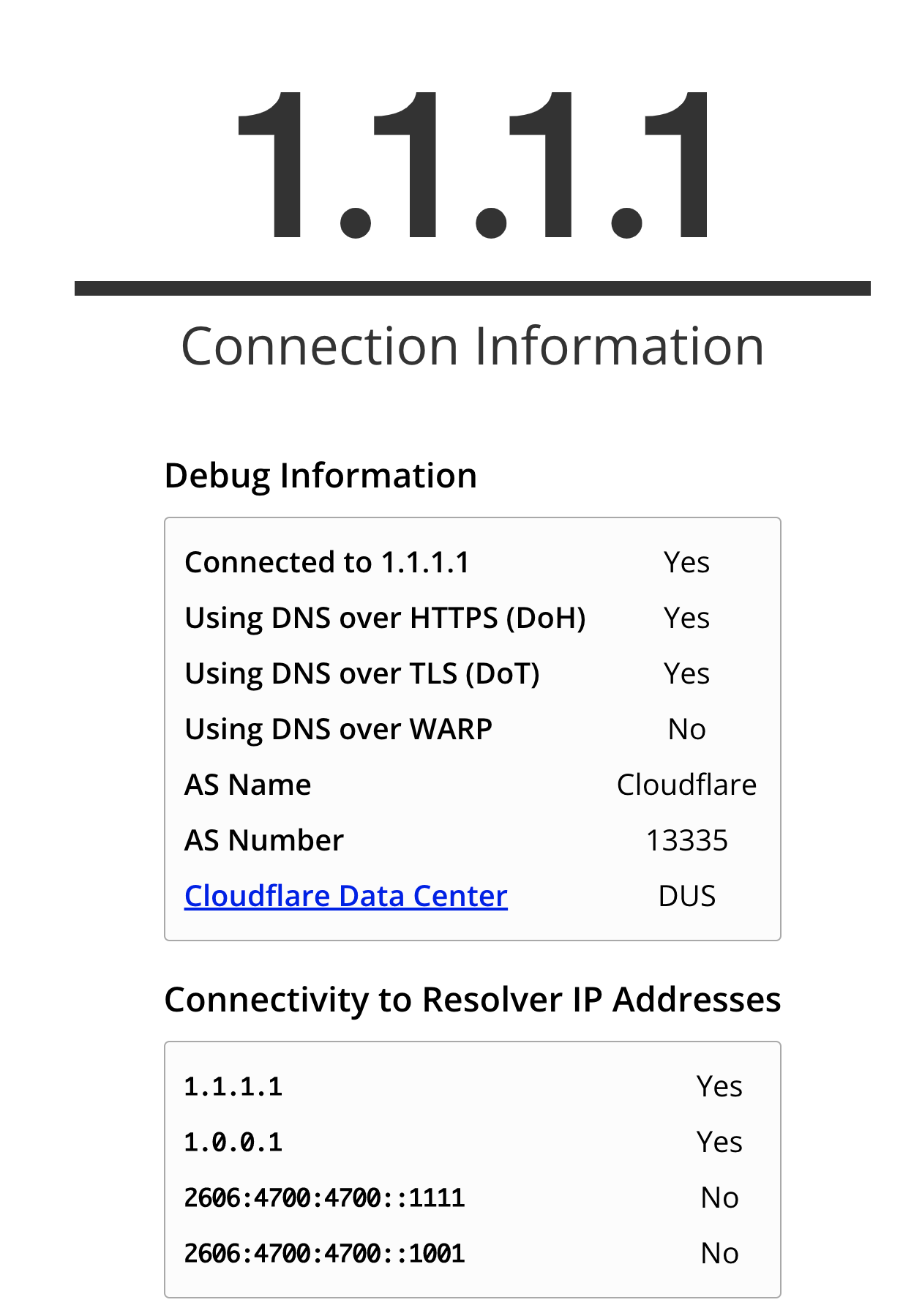
Task: Select Yes next to Using DNS over TLS
Action: [x=686, y=673]
